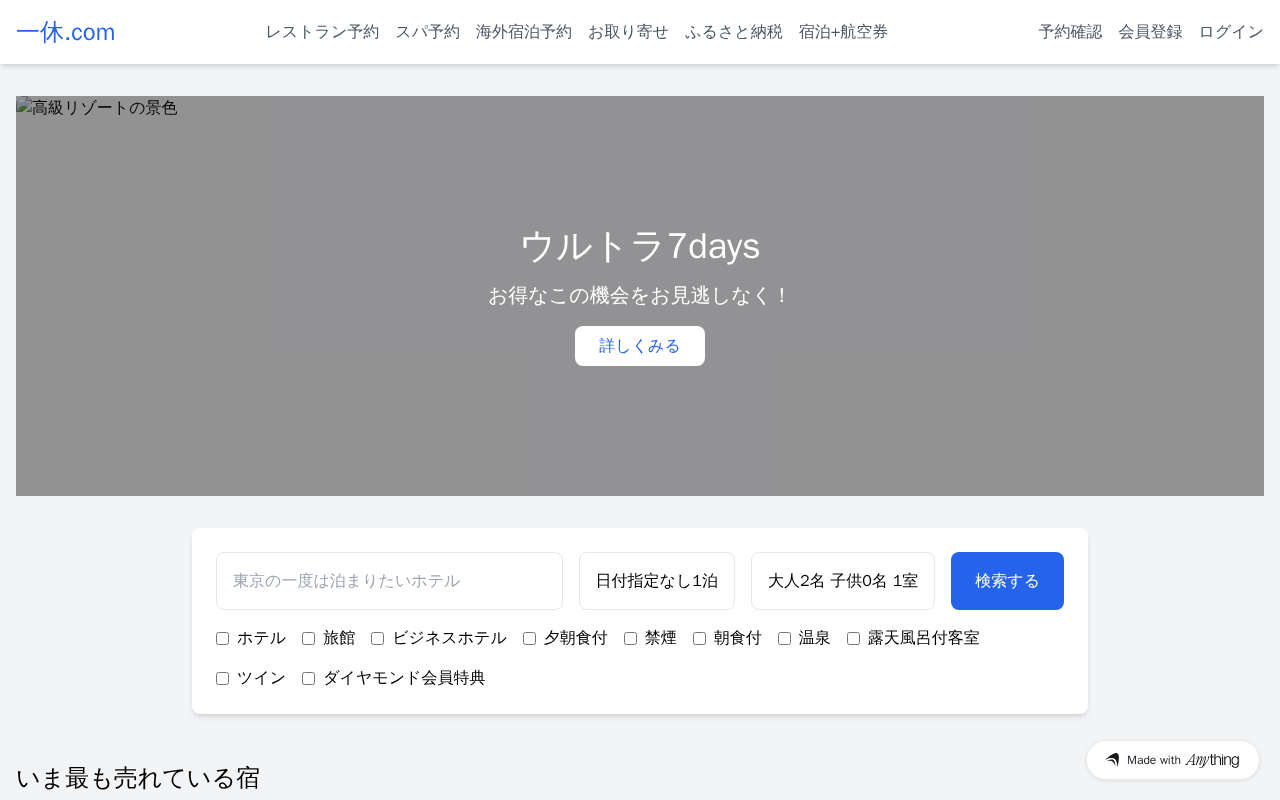Go to スパ予約 in navigation

pyautogui.click(x=427, y=32)
